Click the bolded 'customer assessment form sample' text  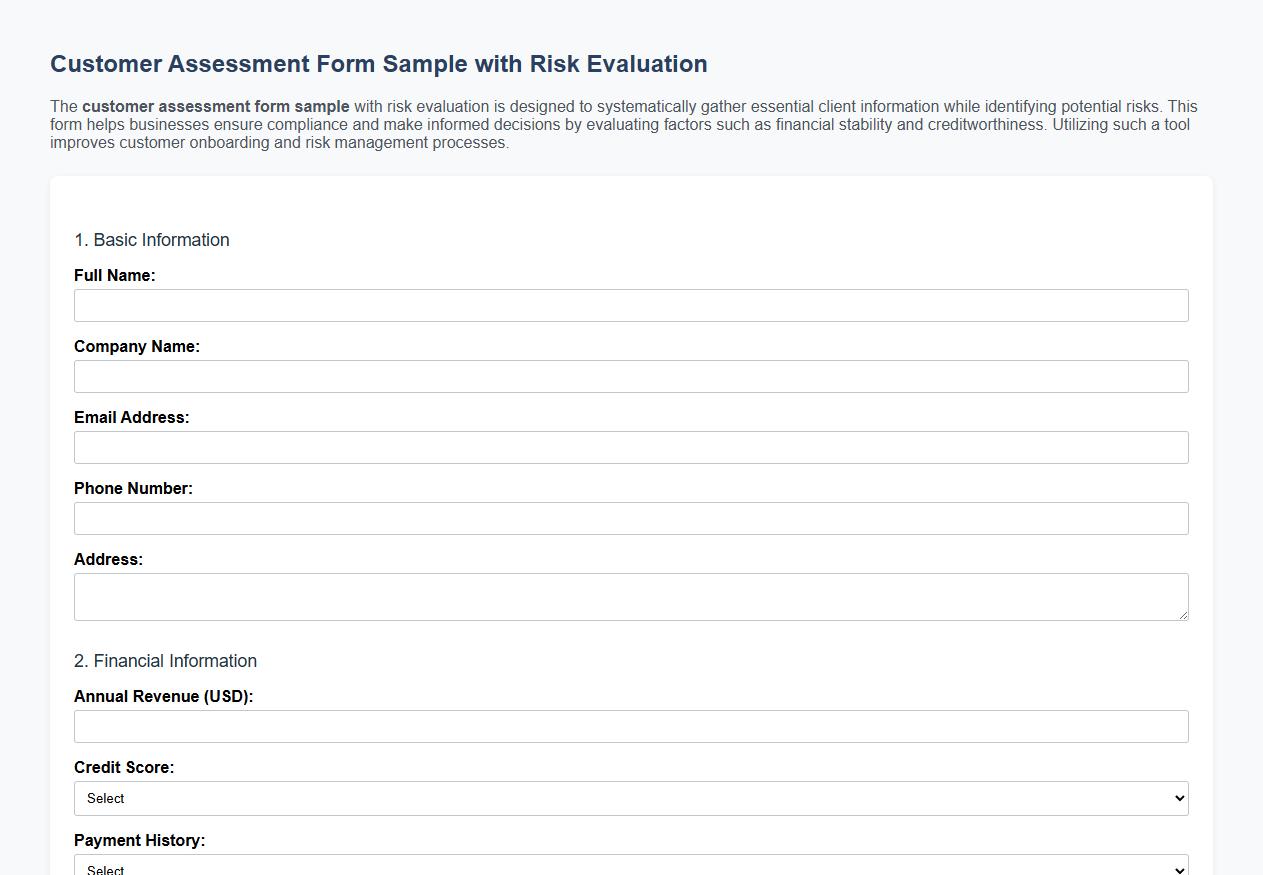click(215, 106)
